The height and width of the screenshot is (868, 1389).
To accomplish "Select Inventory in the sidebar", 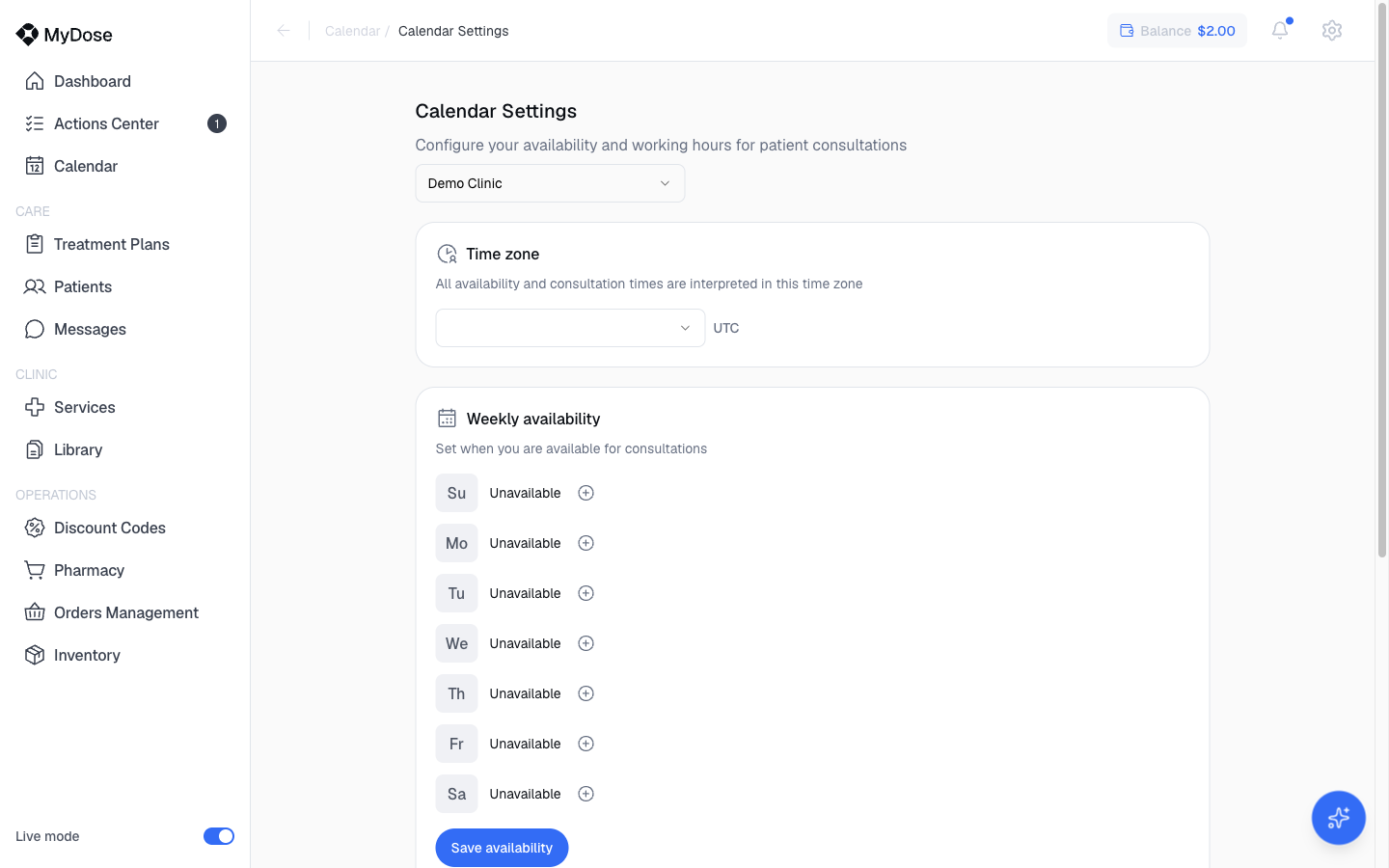I will click(x=125, y=655).
